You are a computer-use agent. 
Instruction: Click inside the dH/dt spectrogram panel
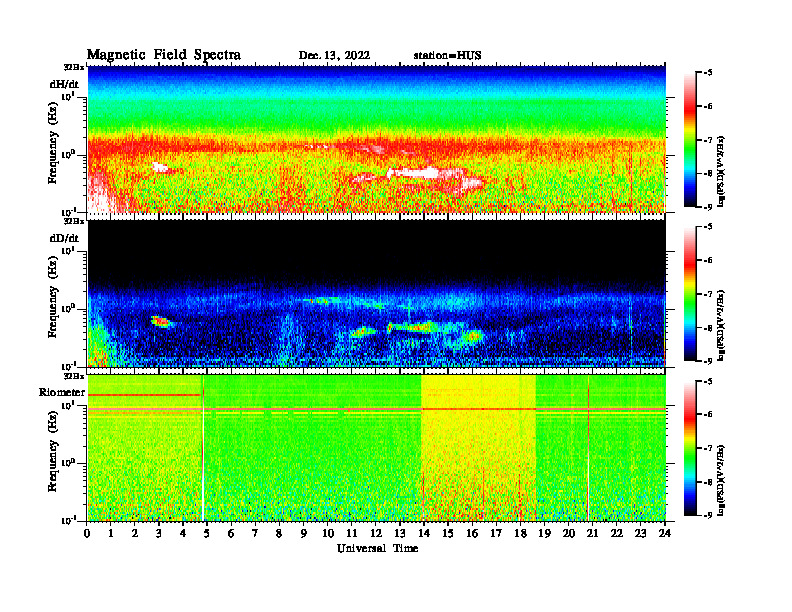[377, 139]
